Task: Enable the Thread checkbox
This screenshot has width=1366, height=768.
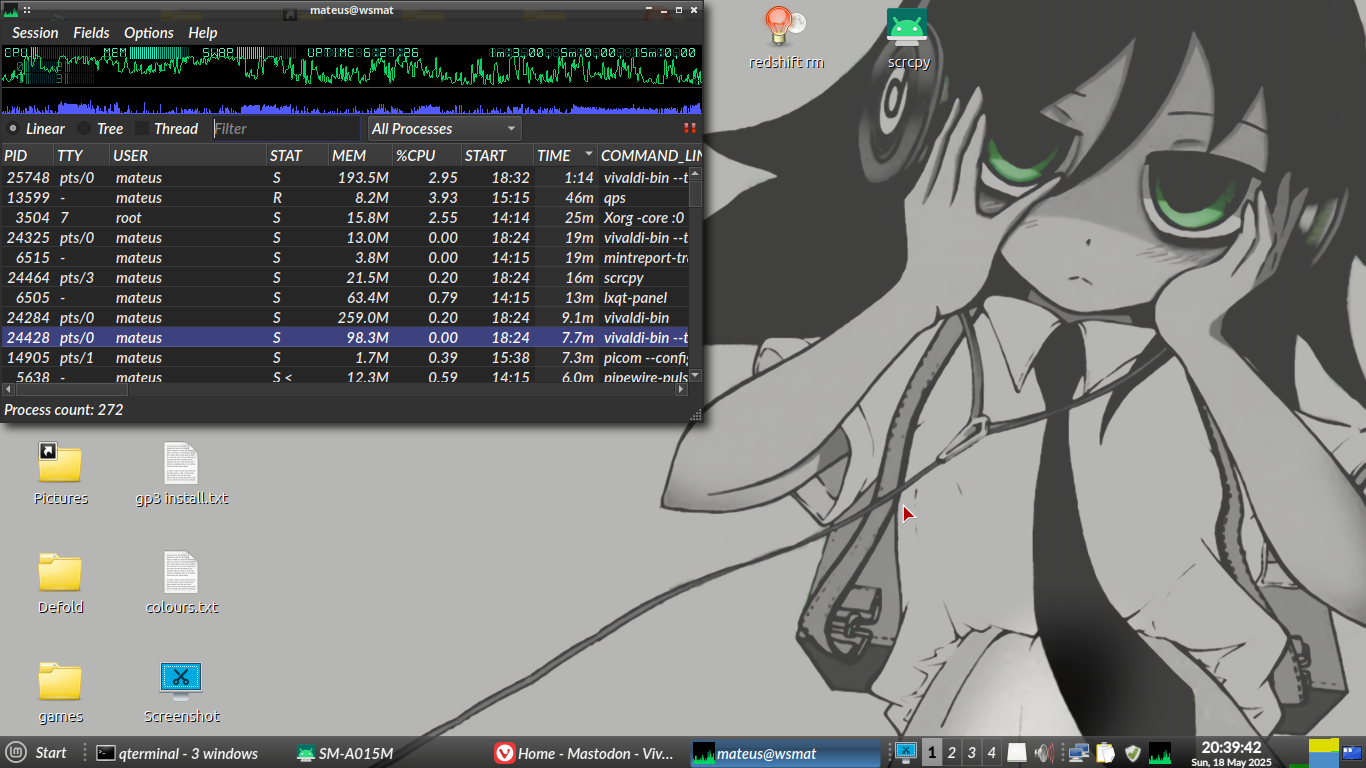Action: pyautogui.click(x=167, y=128)
